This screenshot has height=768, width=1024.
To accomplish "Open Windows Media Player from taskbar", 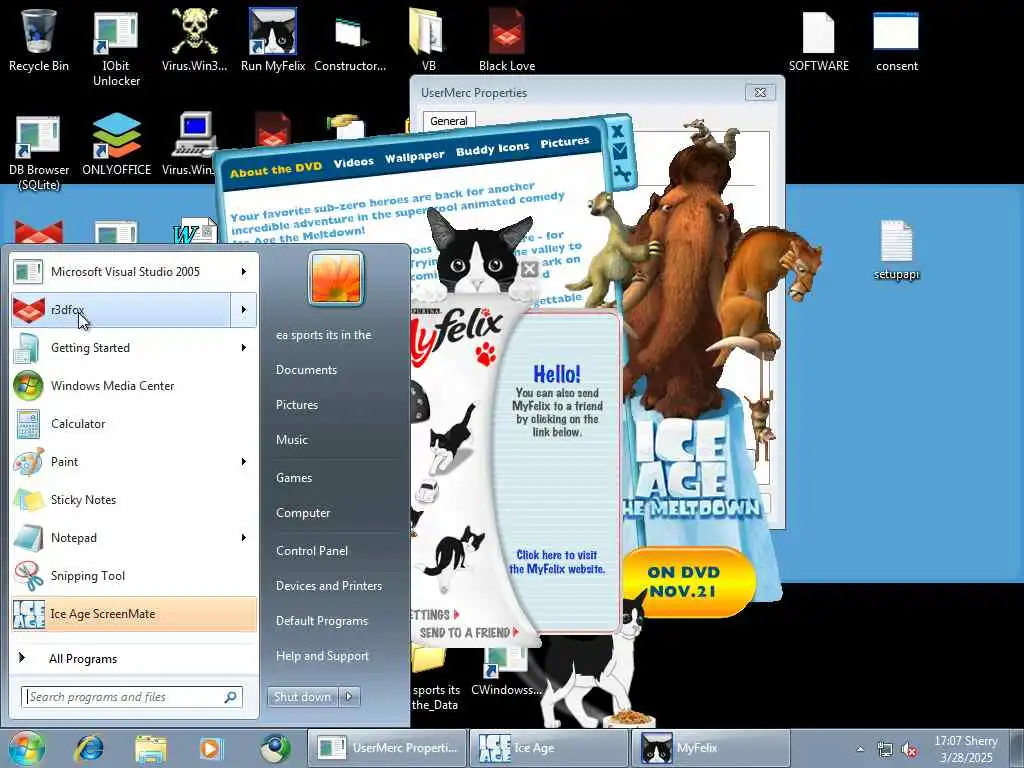I will pos(211,748).
